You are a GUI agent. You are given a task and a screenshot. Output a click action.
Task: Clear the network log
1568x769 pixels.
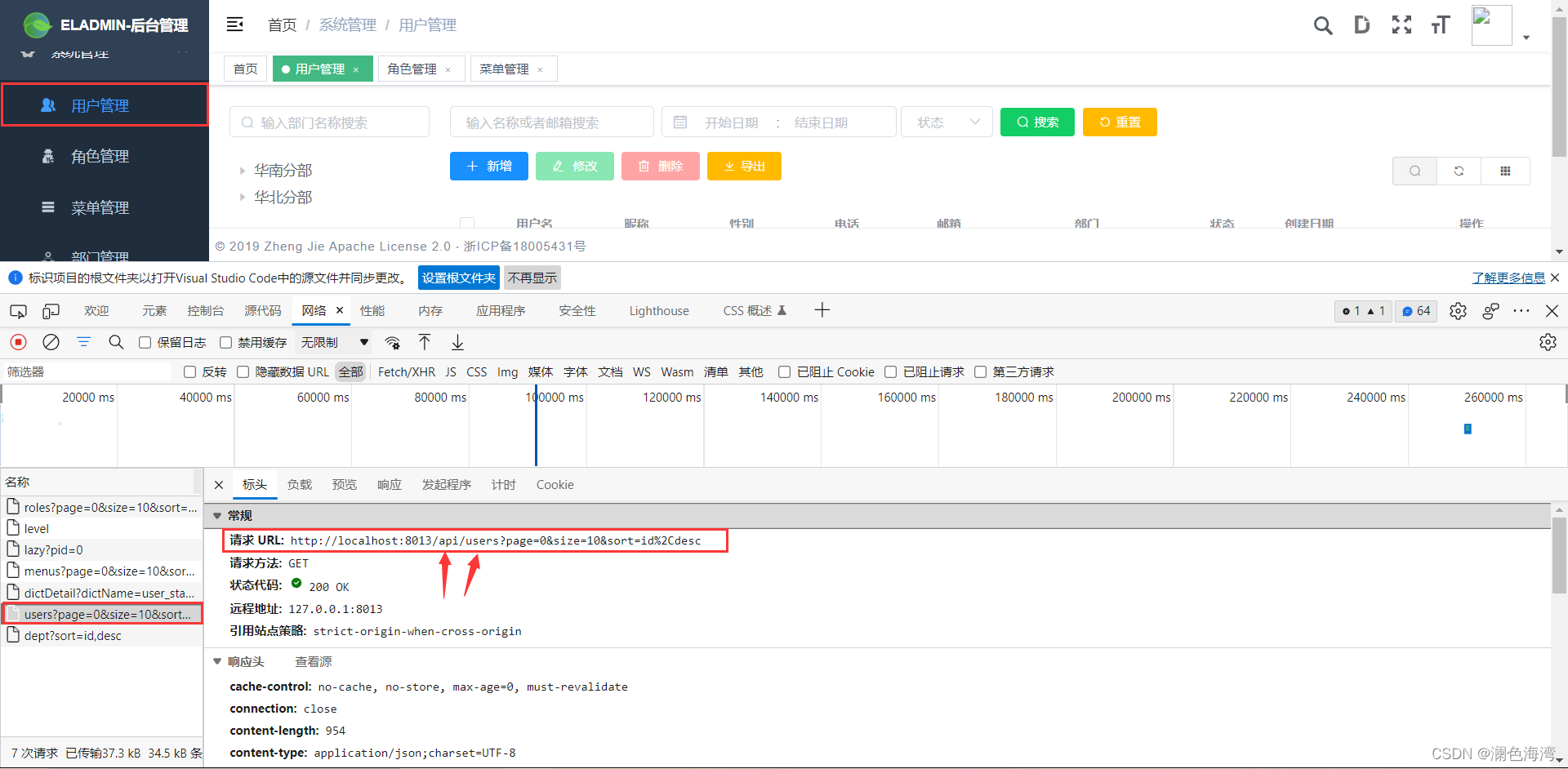click(x=51, y=342)
